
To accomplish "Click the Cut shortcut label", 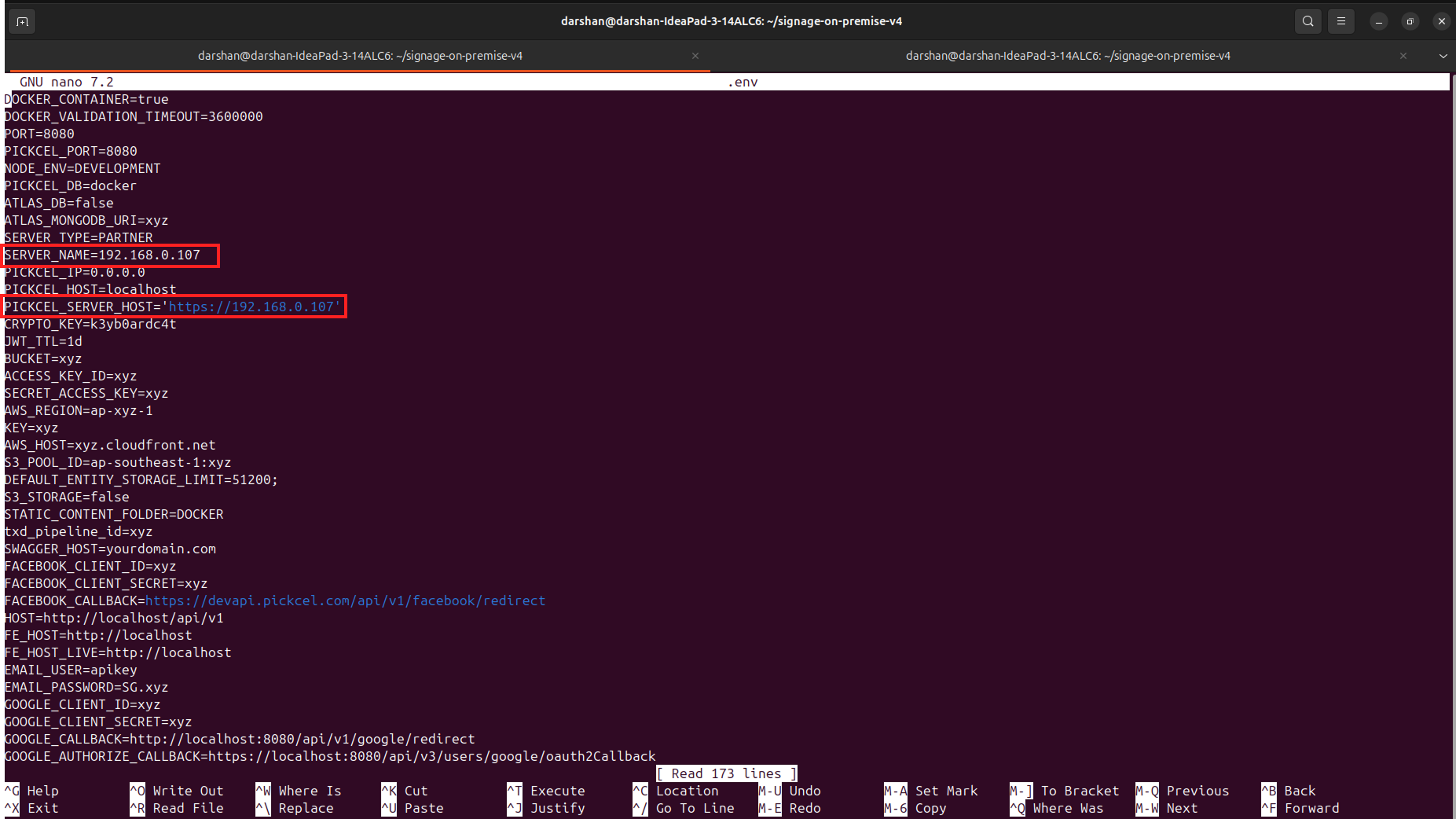I will [x=415, y=791].
